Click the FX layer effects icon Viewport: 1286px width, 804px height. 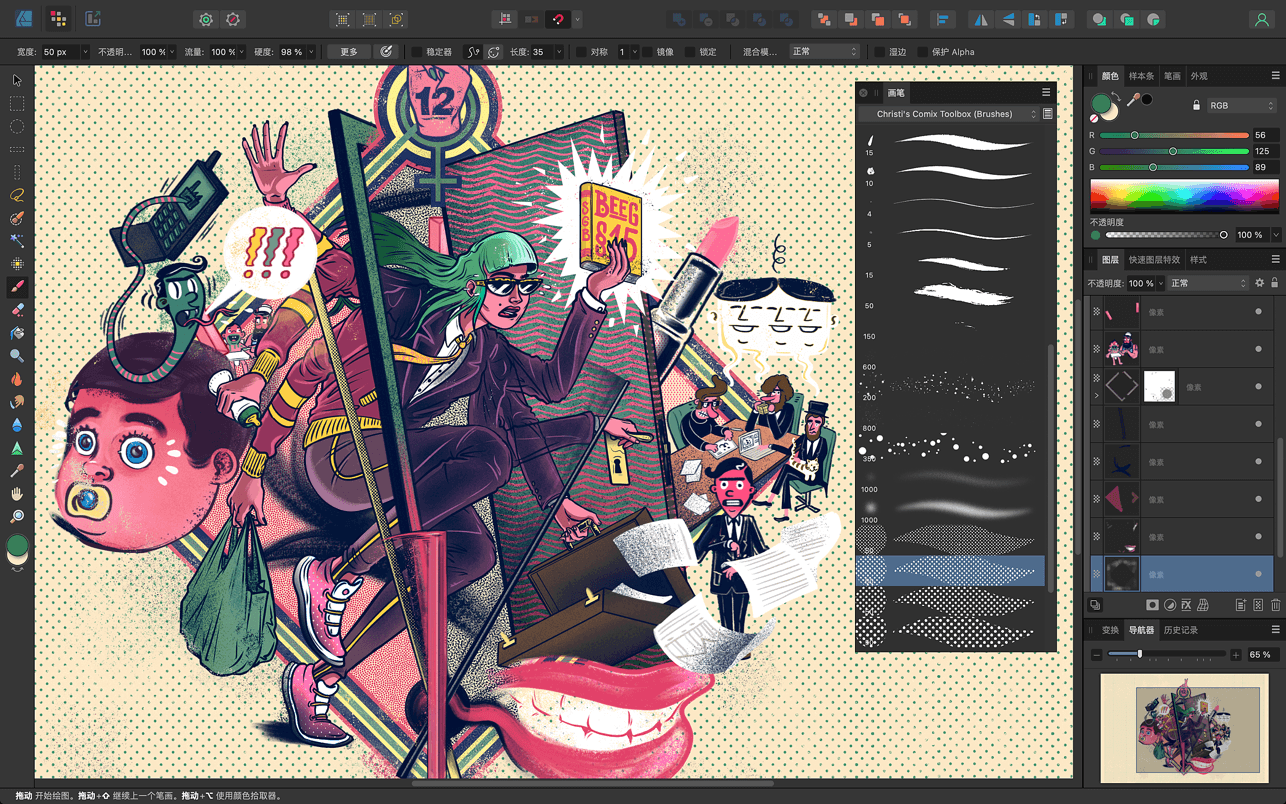[x=1186, y=605]
